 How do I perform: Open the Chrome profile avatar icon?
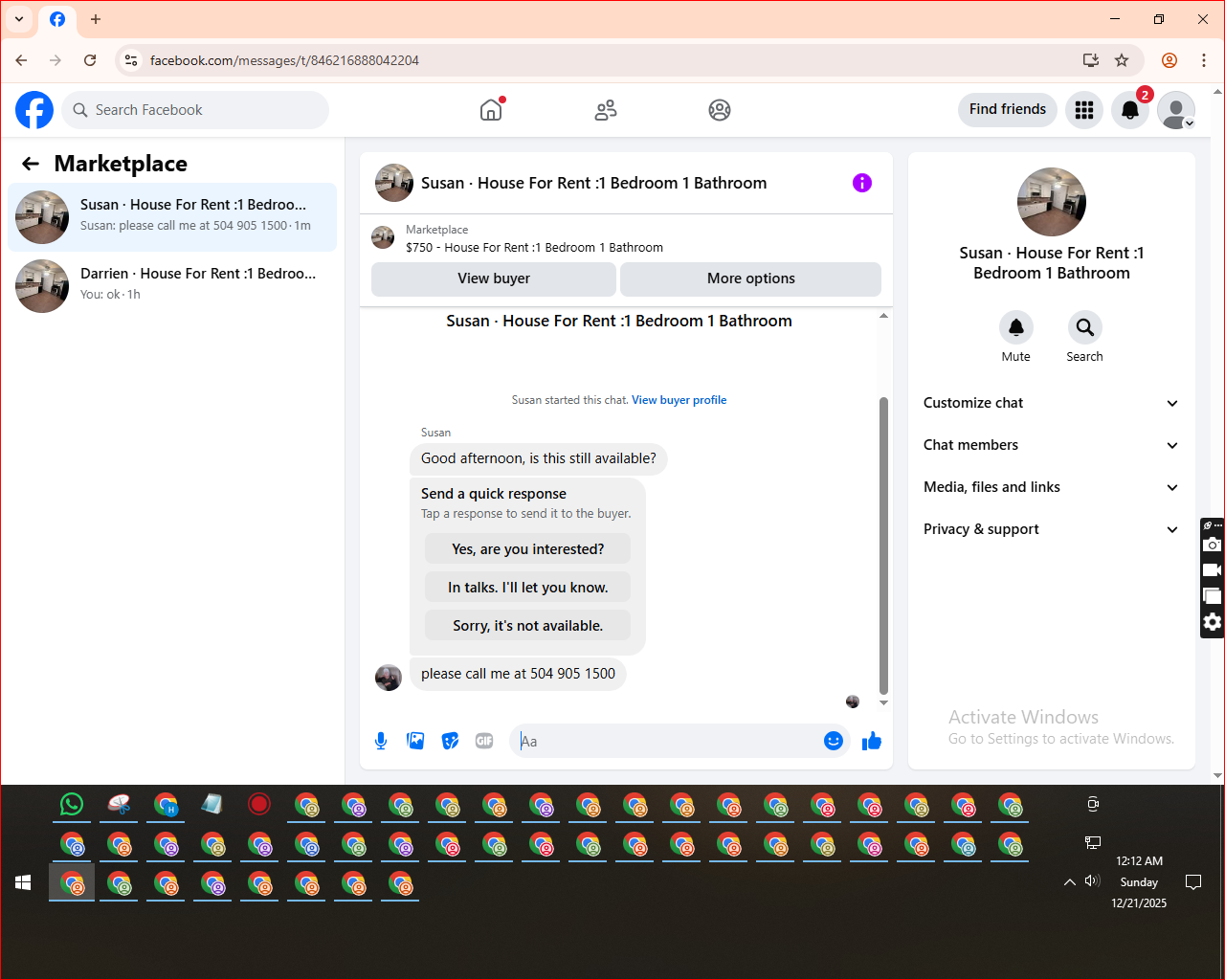tap(1169, 60)
